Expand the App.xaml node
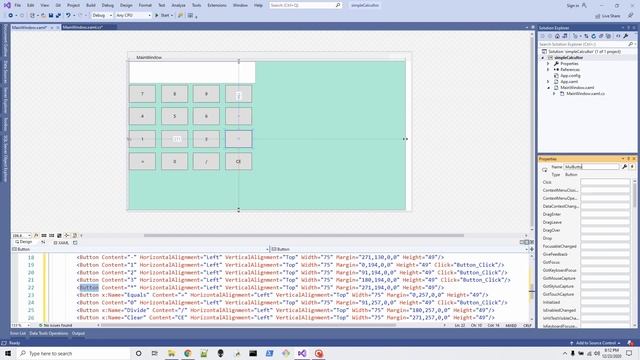640x360 pixels. coord(548,82)
